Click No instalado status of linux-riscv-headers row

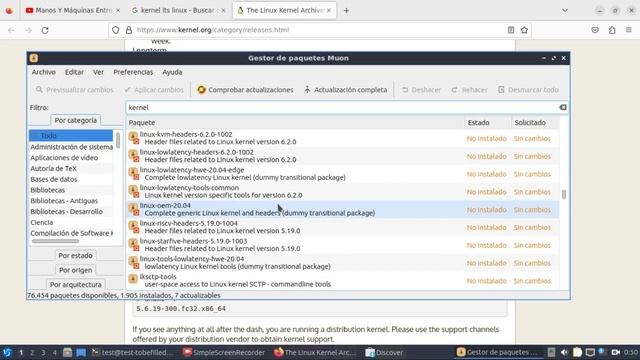click(487, 227)
